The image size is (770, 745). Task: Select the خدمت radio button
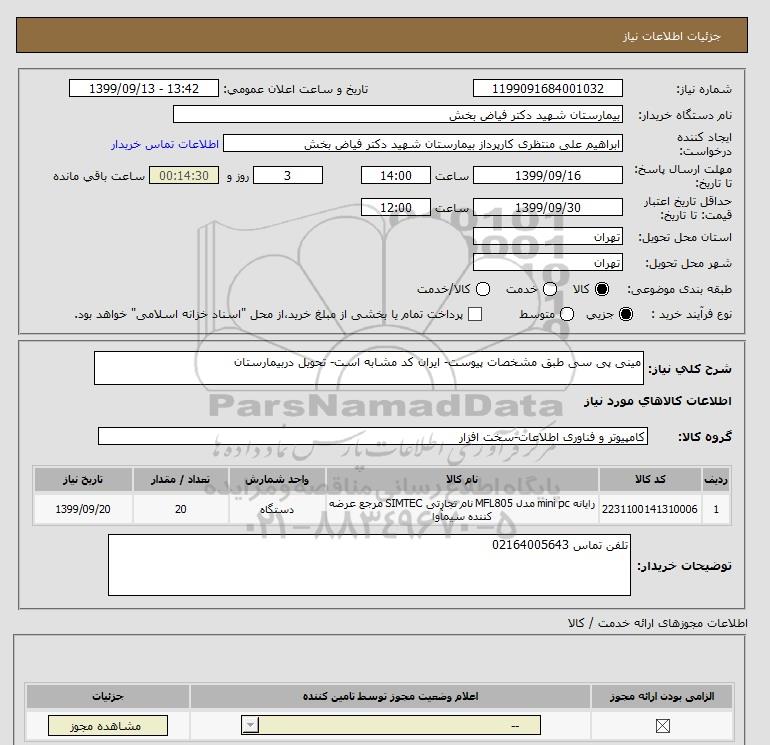click(x=550, y=289)
